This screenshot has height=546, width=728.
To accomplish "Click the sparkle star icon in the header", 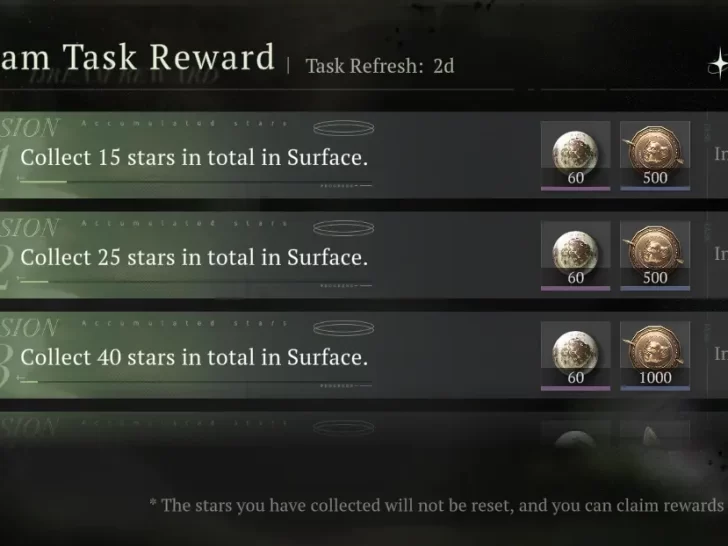I will click(x=717, y=64).
